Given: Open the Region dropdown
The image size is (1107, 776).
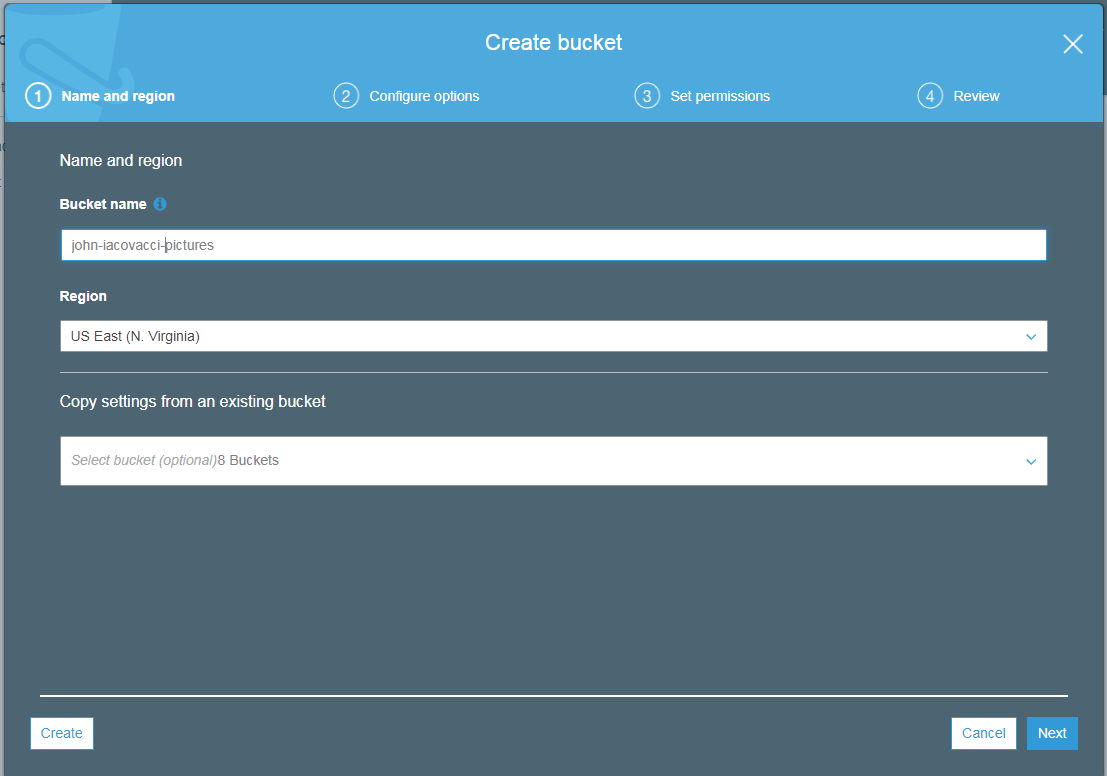Looking at the screenshot, I should tap(554, 336).
